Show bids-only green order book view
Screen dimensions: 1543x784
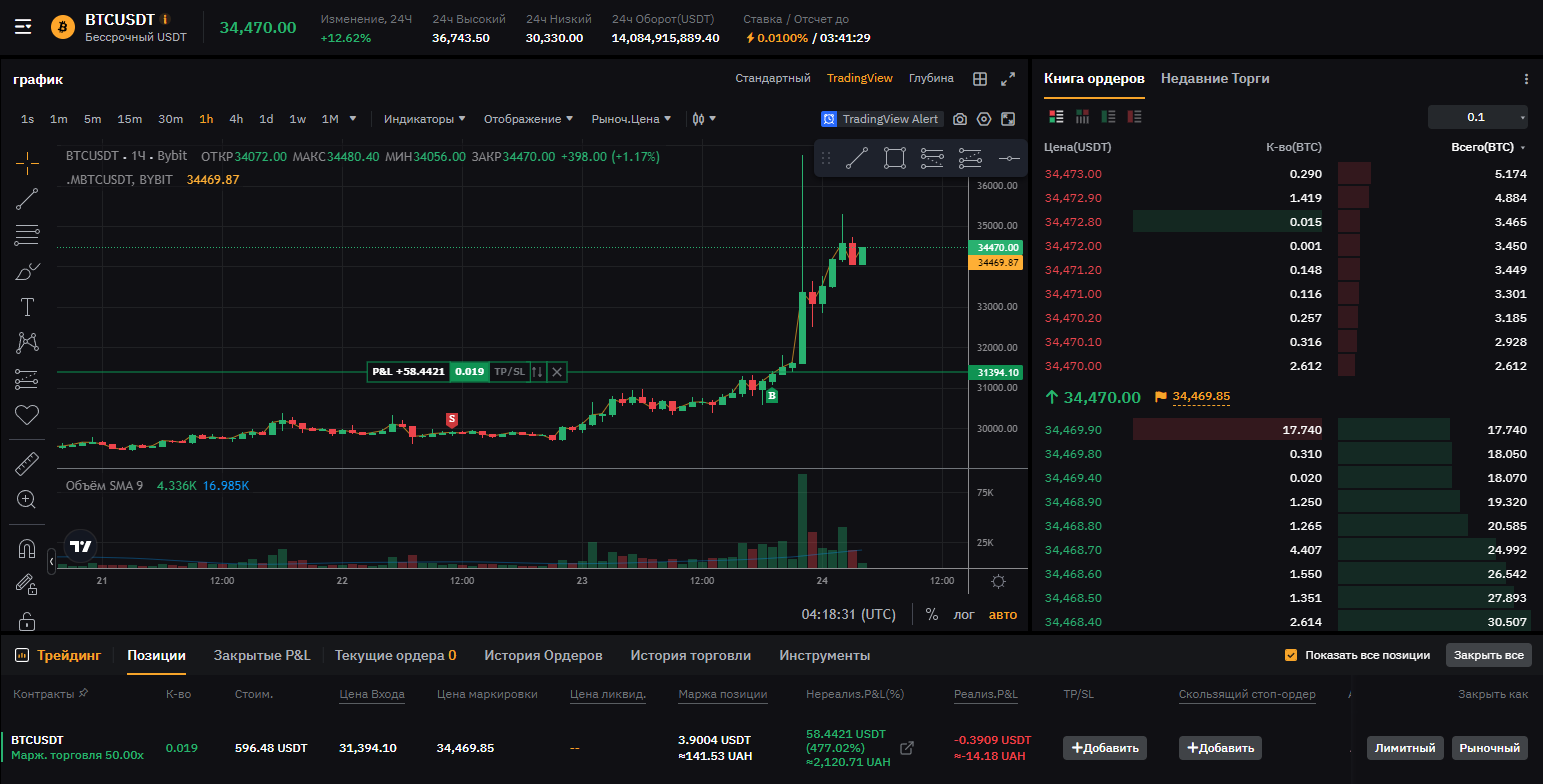pos(1108,117)
